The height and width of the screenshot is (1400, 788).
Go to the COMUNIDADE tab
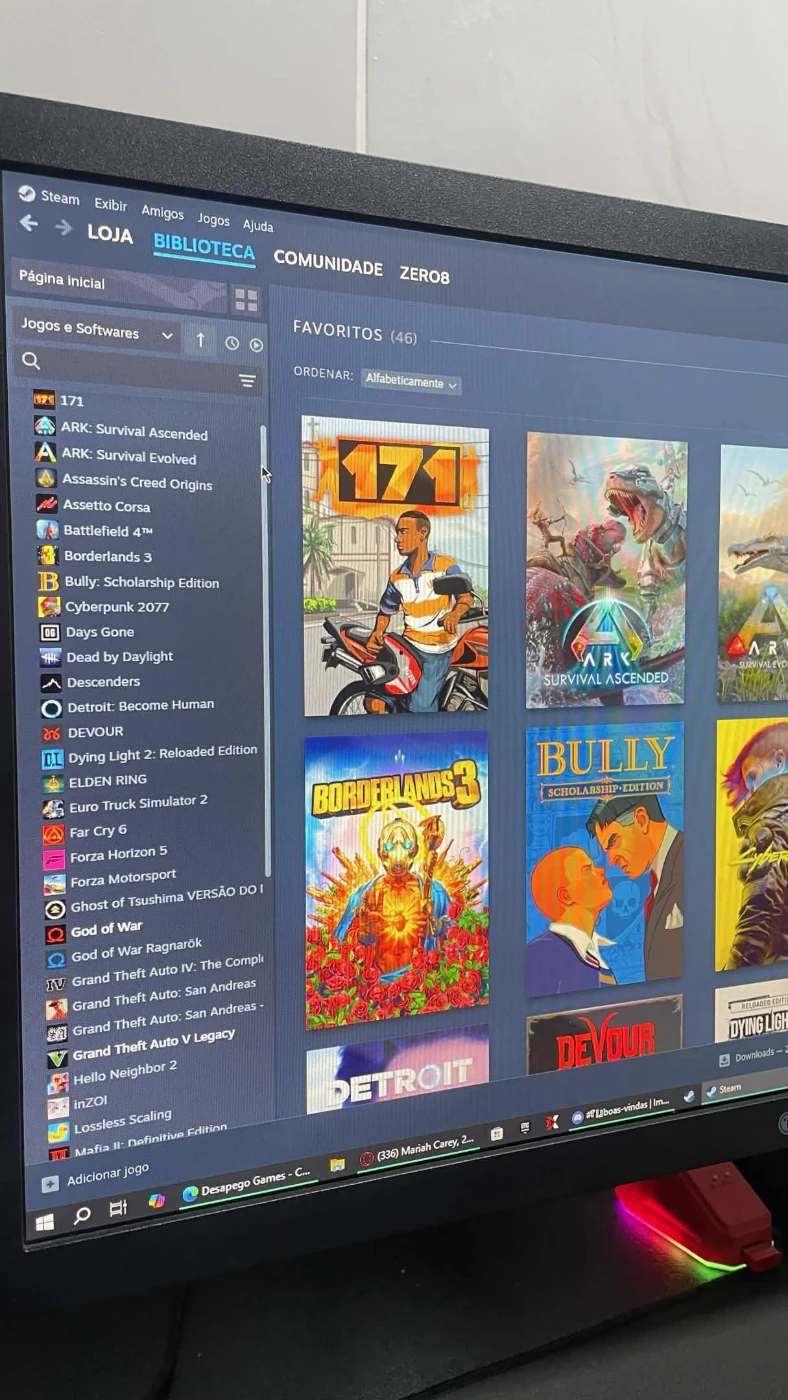pos(328,264)
